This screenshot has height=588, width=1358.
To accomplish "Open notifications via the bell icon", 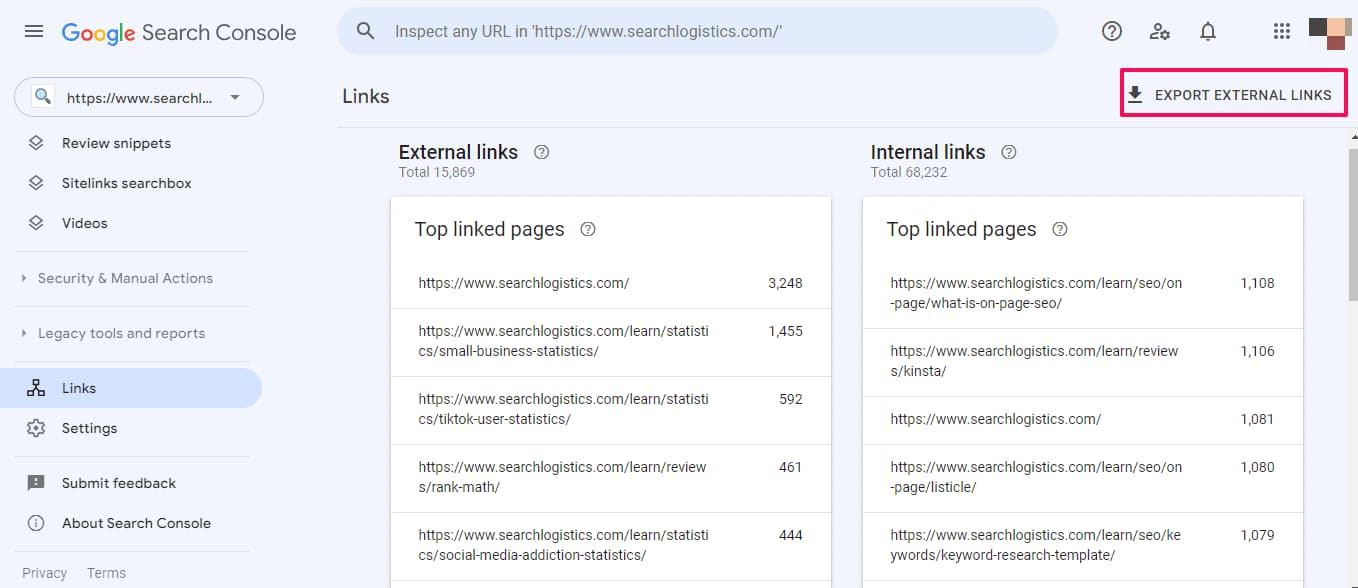I will [1208, 31].
